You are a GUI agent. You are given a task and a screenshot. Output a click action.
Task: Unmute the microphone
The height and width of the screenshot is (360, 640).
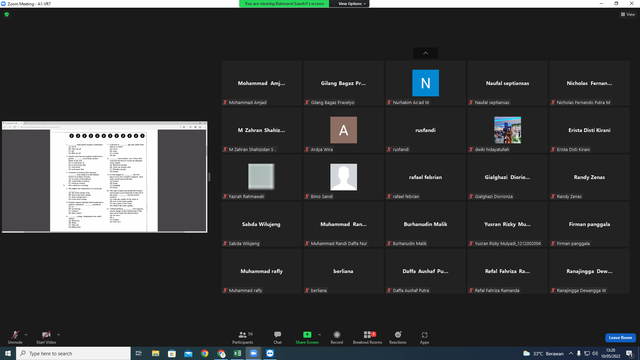point(15,337)
